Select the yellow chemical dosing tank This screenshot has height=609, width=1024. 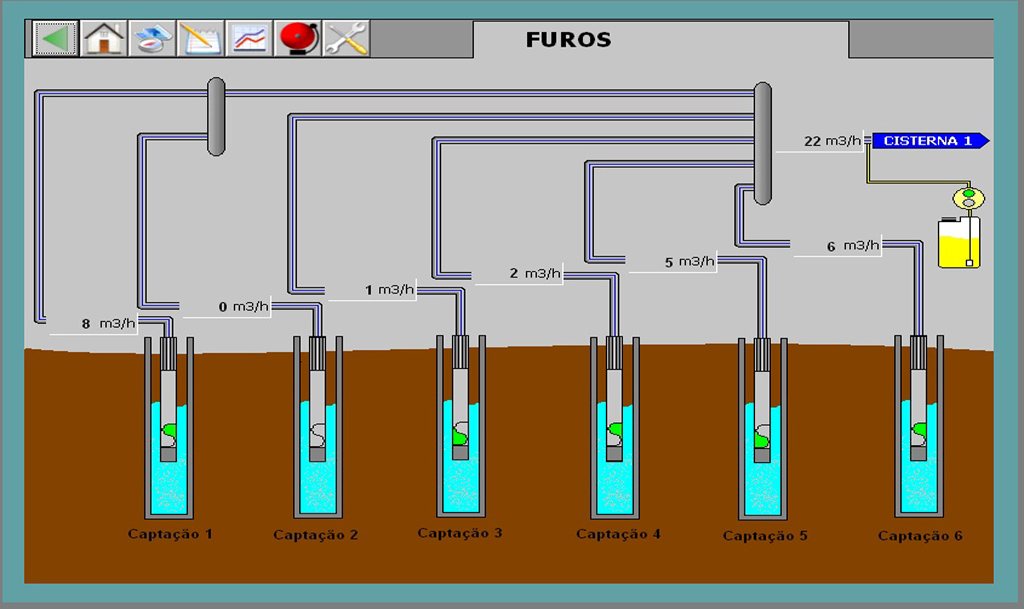coord(958,242)
